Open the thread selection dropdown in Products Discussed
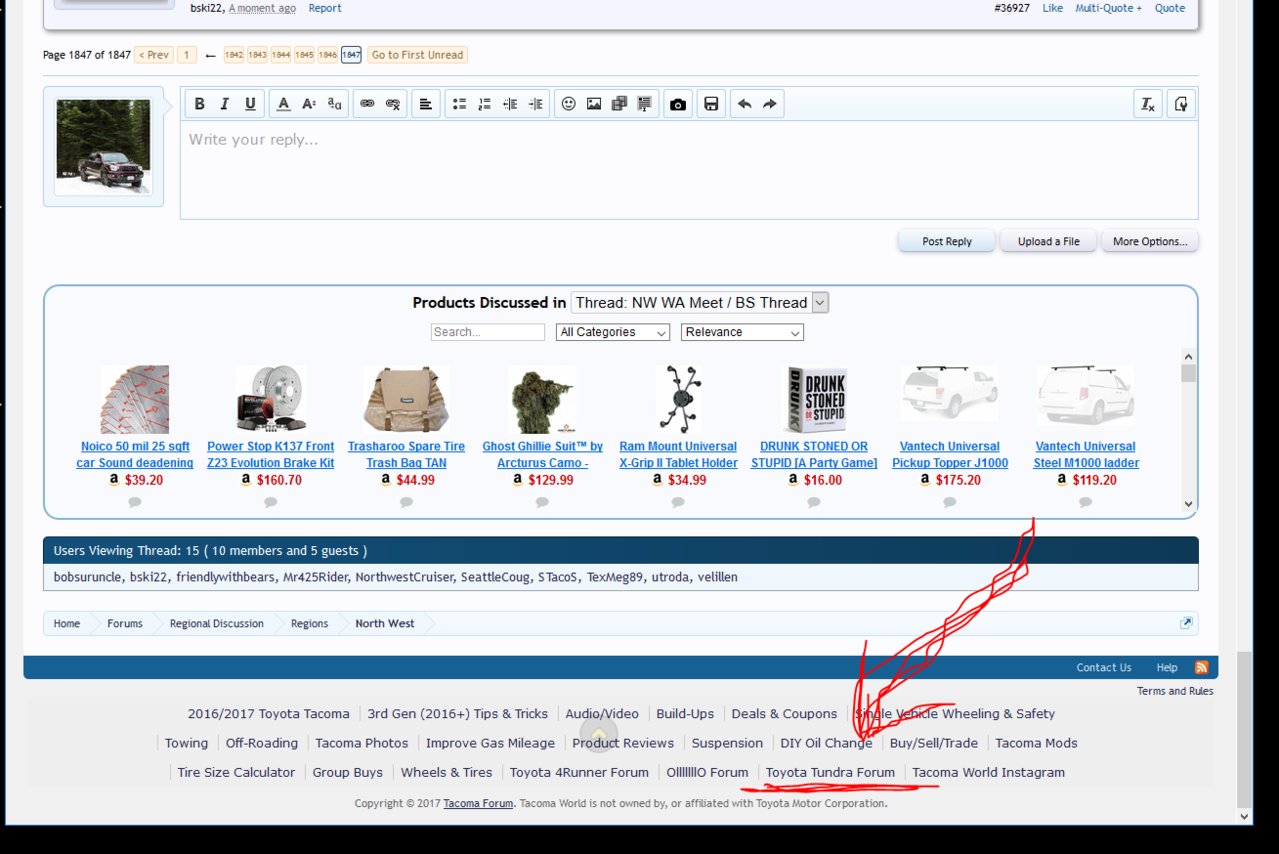The height and width of the screenshot is (854, 1279). point(700,302)
